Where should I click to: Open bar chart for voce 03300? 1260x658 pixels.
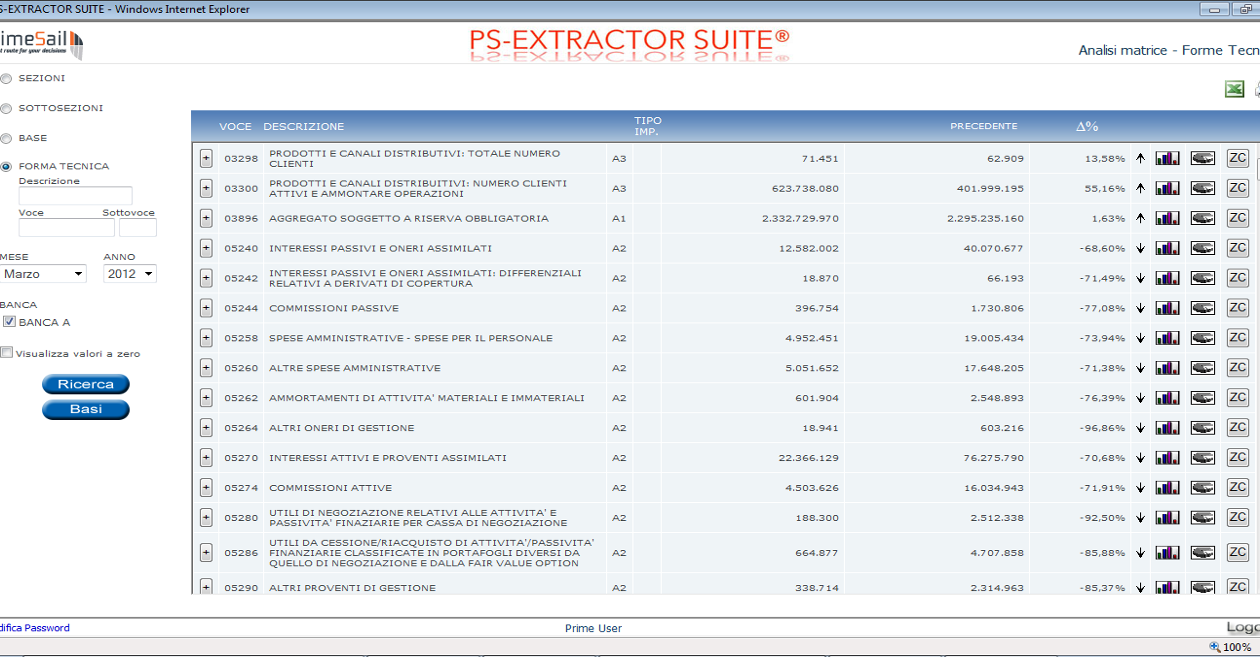point(1167,188)
